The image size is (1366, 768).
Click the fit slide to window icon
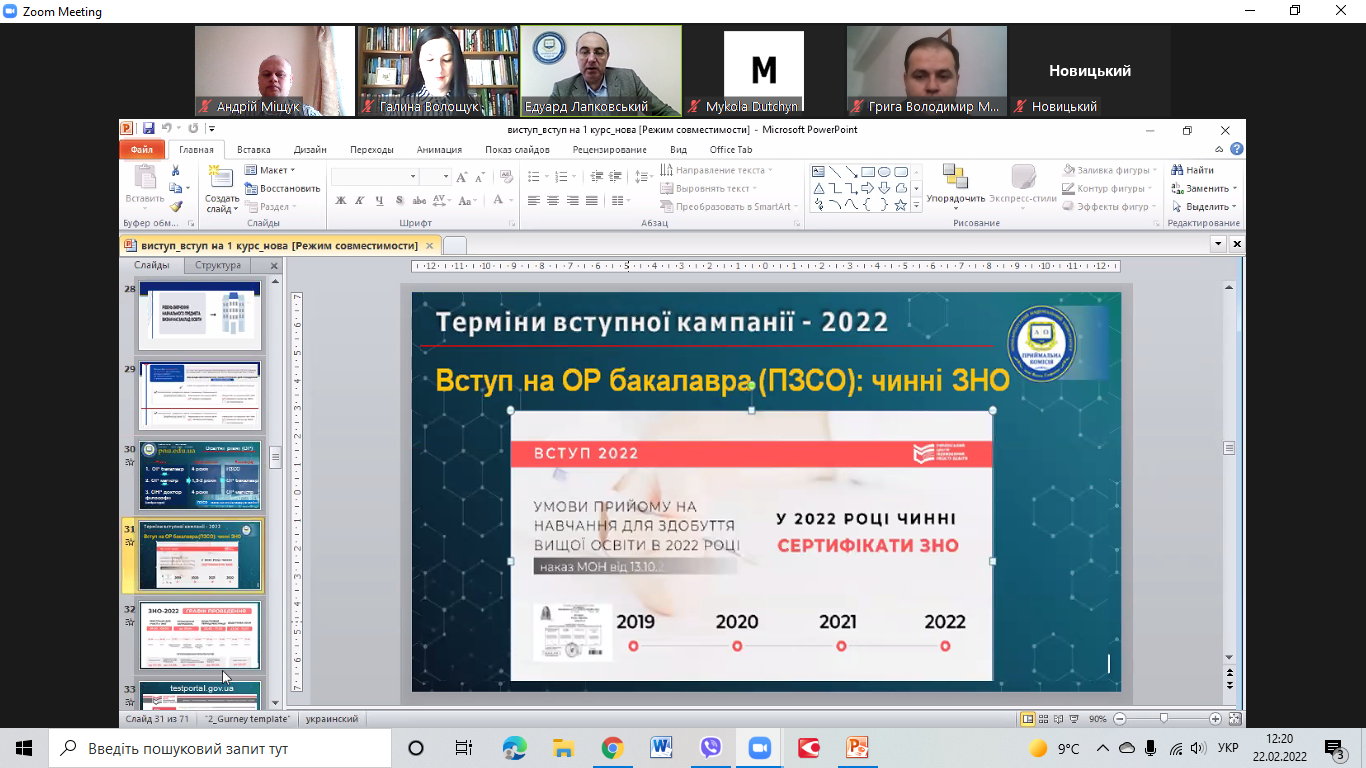click(1234, 719)
